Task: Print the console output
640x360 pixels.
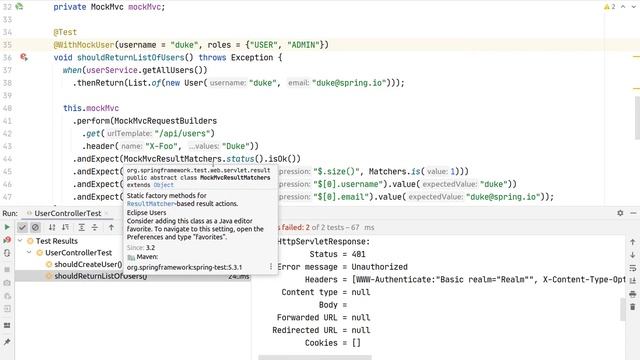Action: click(x=633, y=294)
